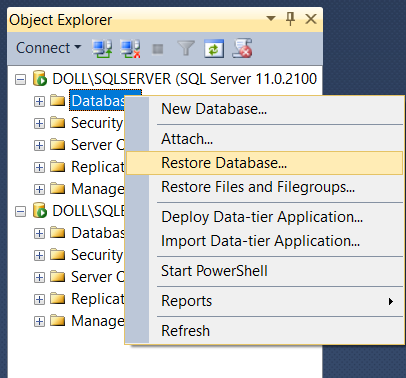Select the first server's Replication label
Viewport: 406px width, 378px height.
click(97, 167)
